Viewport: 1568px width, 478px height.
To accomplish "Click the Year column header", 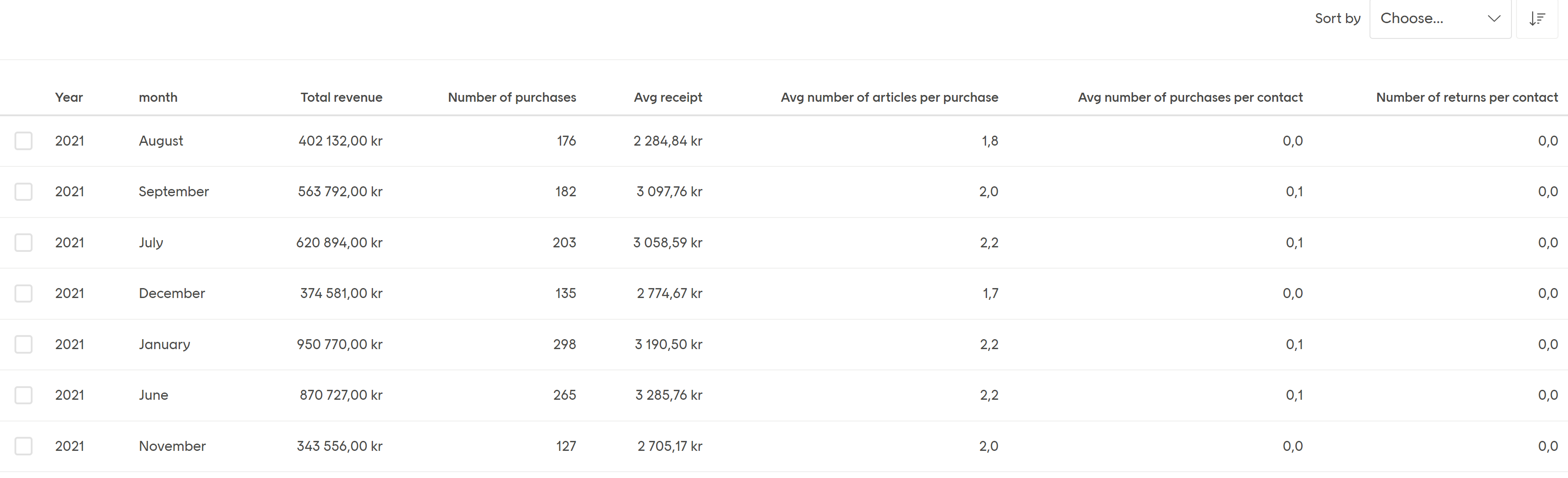I will (69, 97).
